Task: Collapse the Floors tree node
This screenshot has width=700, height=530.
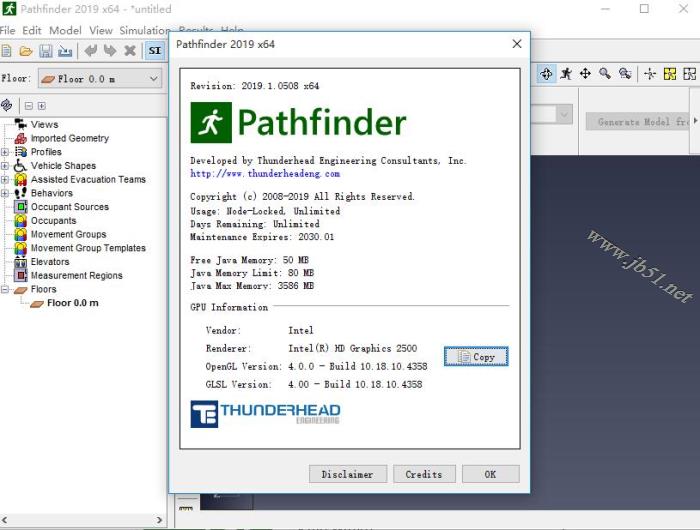Action: pyautogui.click(x=5, y=289)
